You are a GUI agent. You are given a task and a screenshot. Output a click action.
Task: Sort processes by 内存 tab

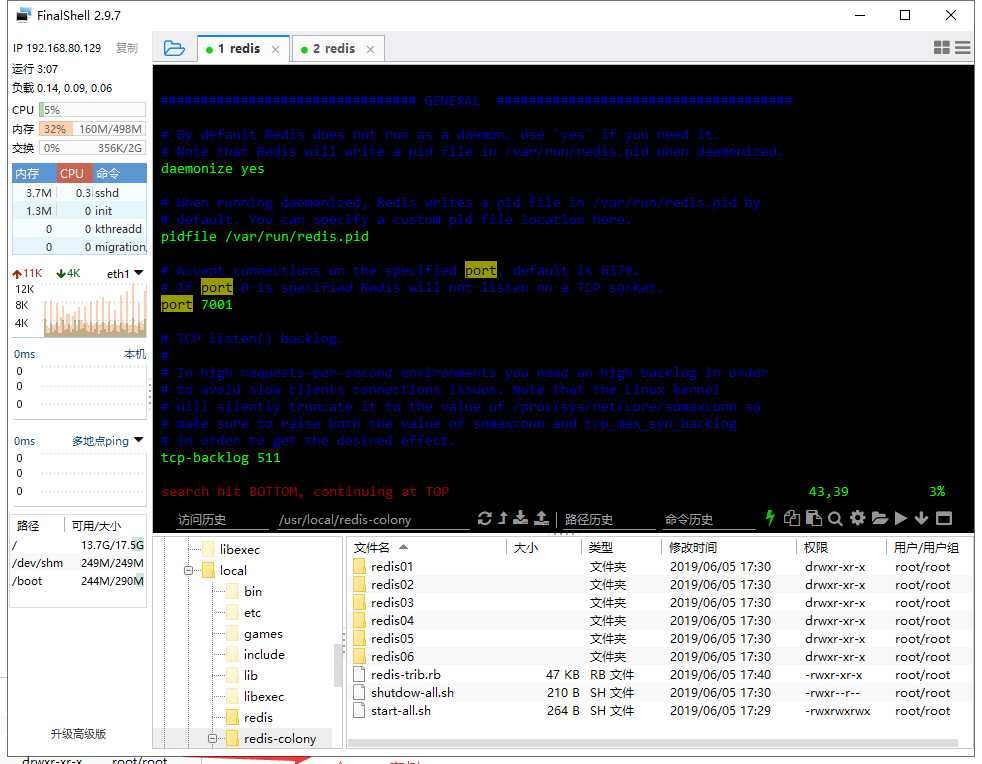(34, 173)
